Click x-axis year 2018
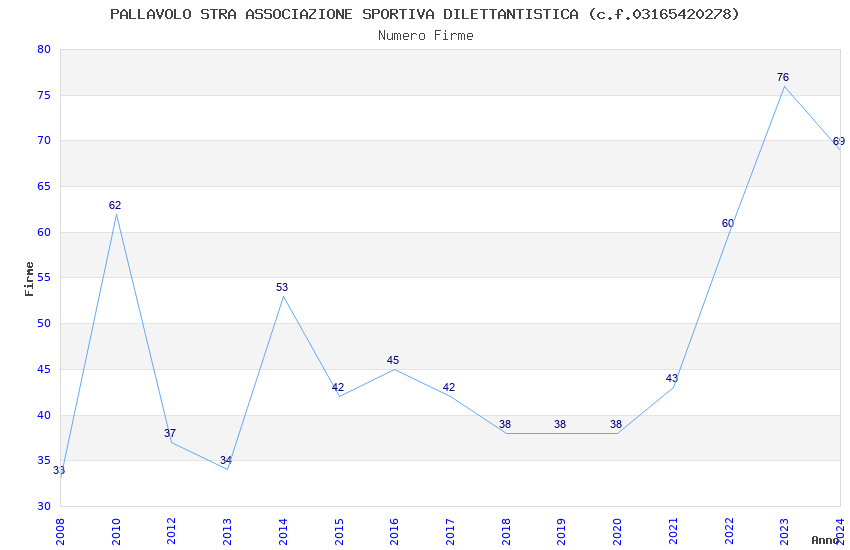850x550 pixels. point(506,532)
